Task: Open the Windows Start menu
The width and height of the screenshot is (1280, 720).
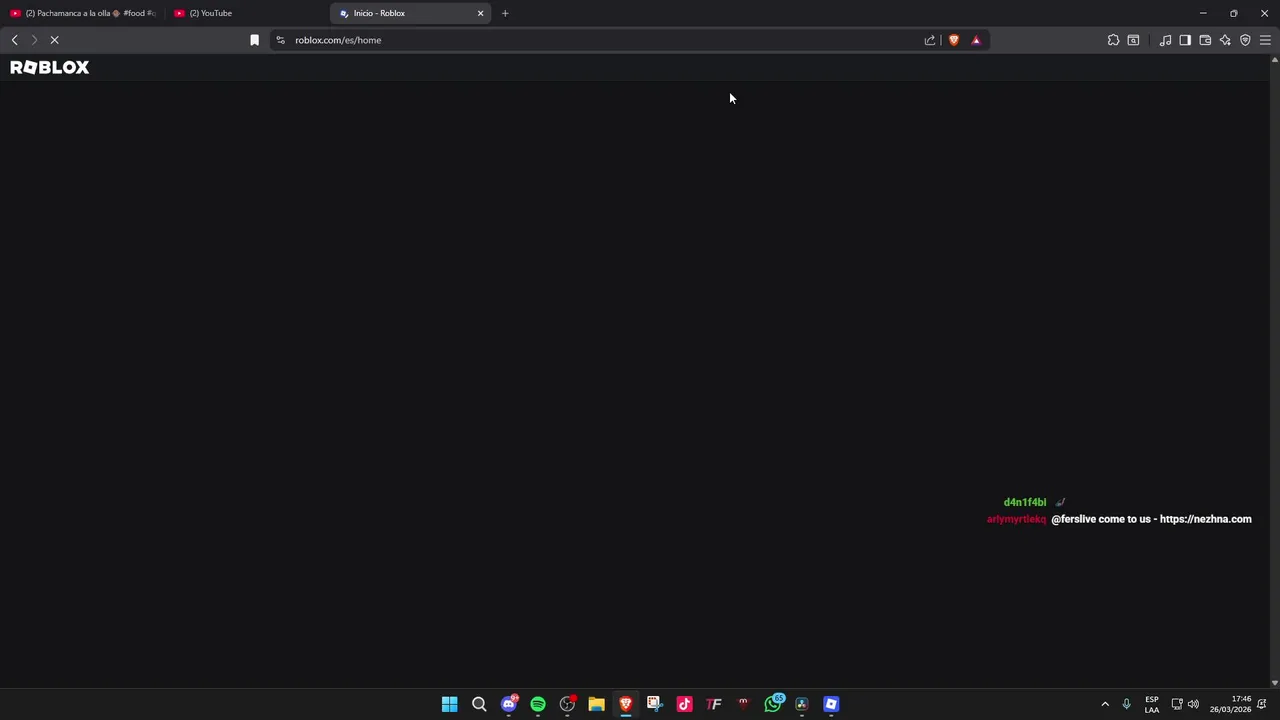Action: [450, 704]
